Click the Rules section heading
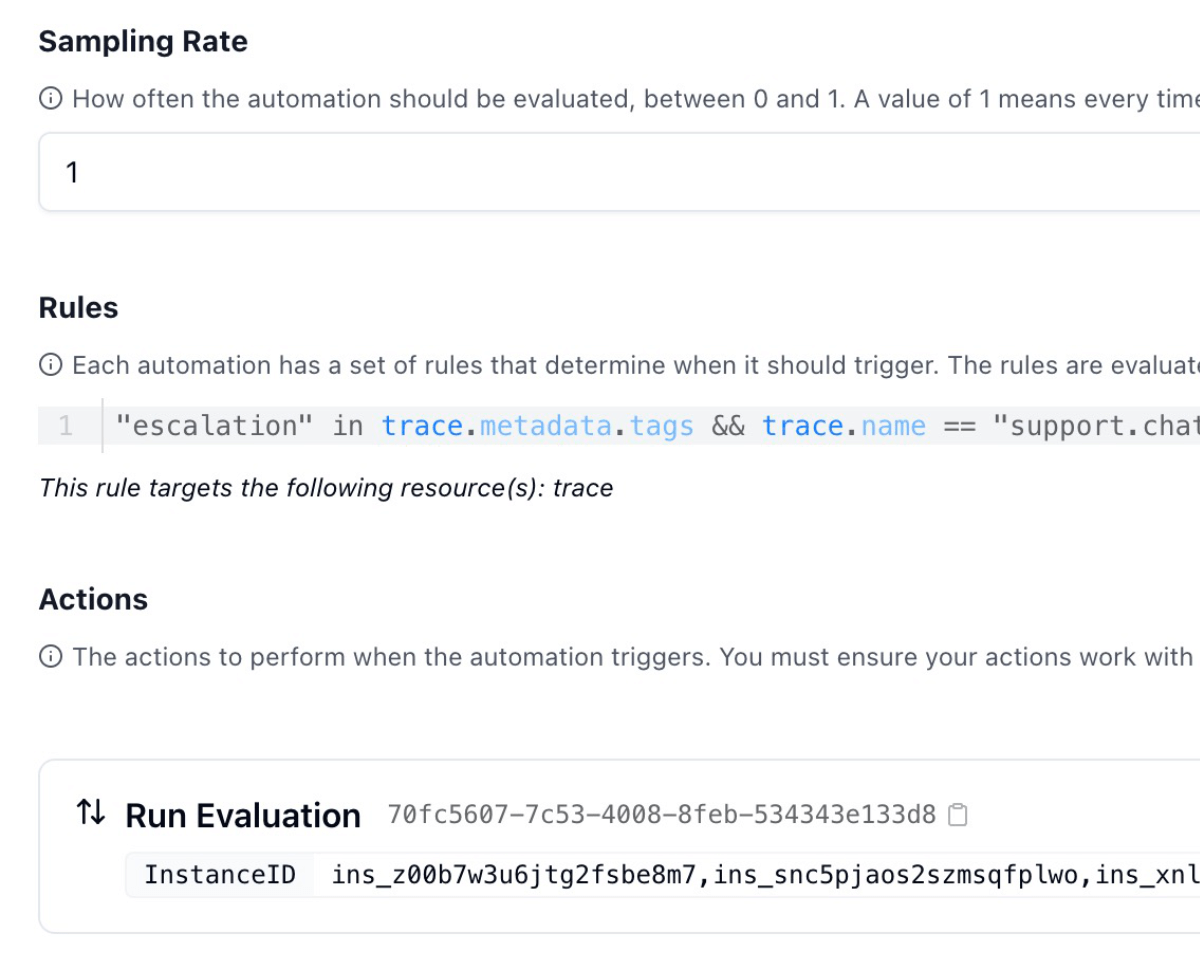 pos(77,308)
